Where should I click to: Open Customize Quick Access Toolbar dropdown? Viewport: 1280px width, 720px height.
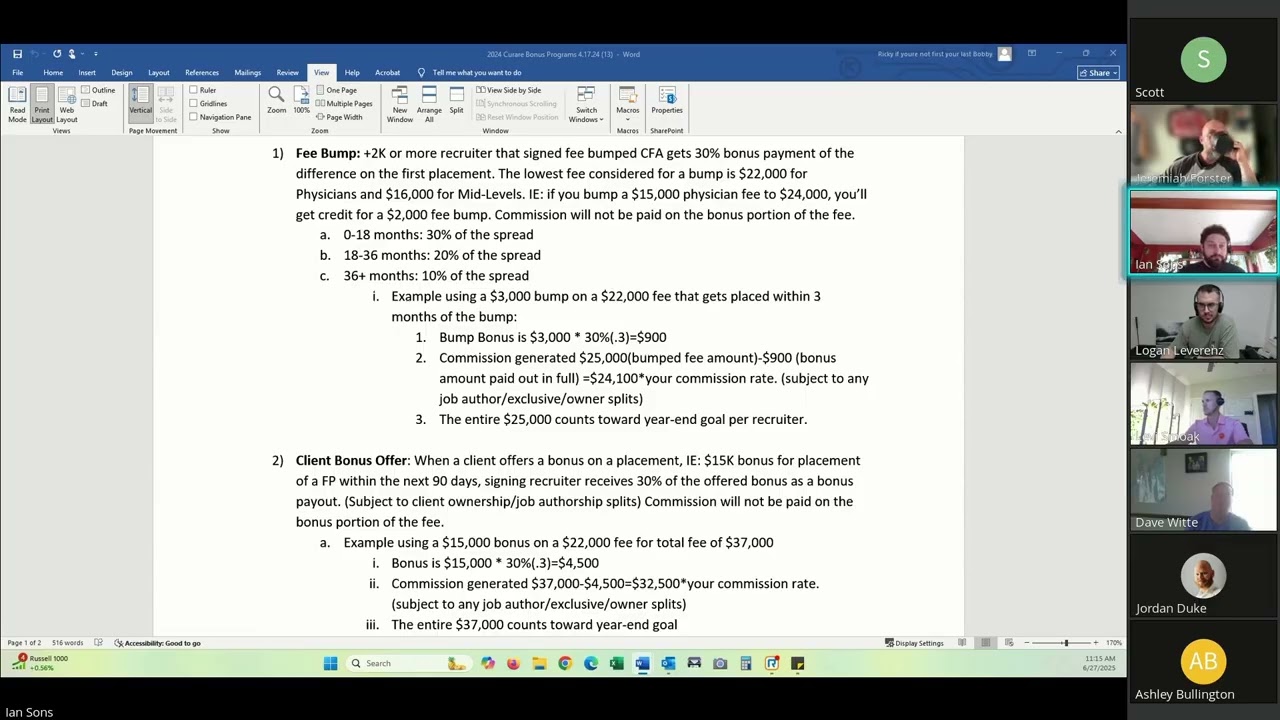tap(95, 54)
